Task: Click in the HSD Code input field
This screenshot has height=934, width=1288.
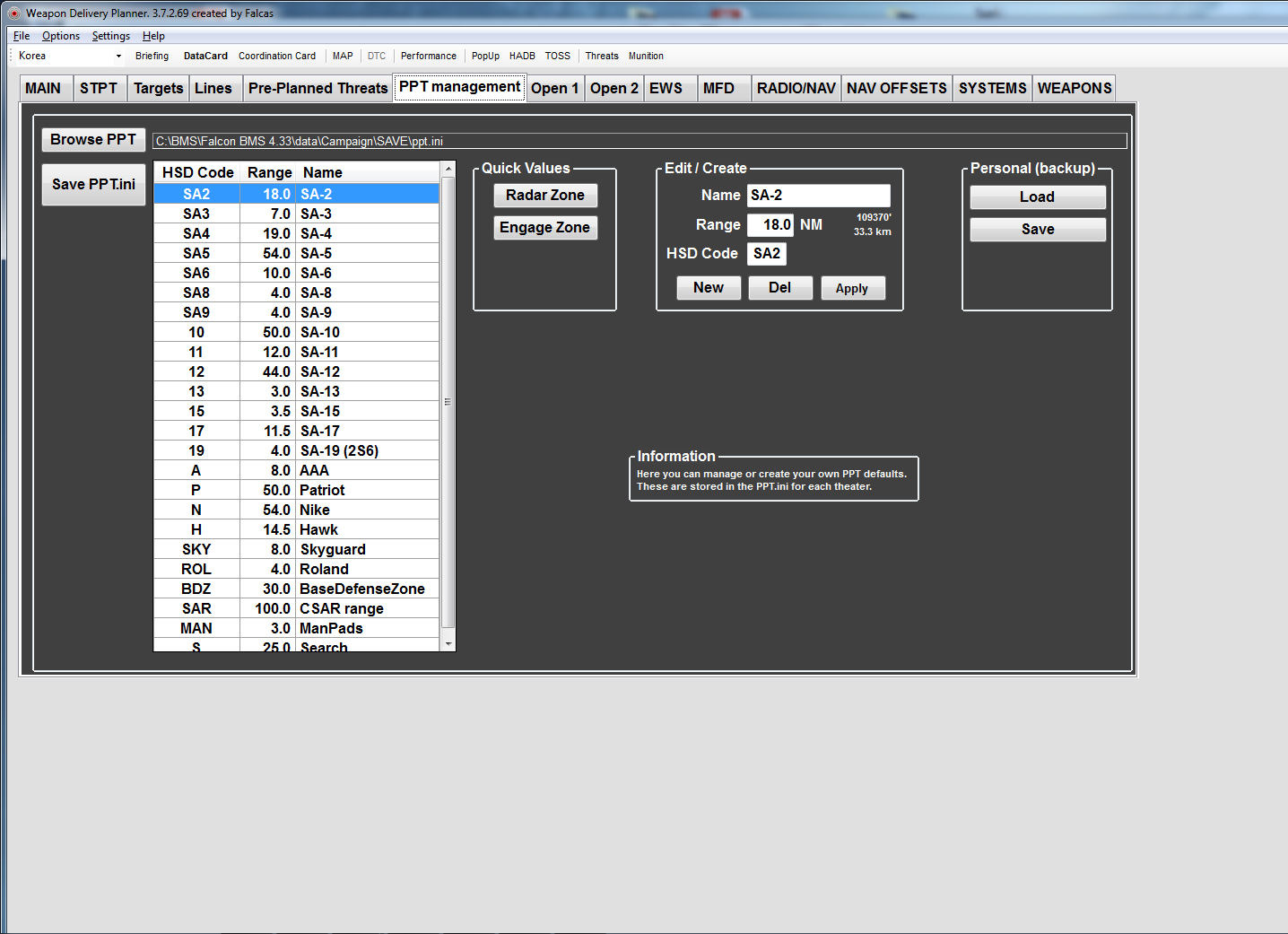Action: pos(767,253)
